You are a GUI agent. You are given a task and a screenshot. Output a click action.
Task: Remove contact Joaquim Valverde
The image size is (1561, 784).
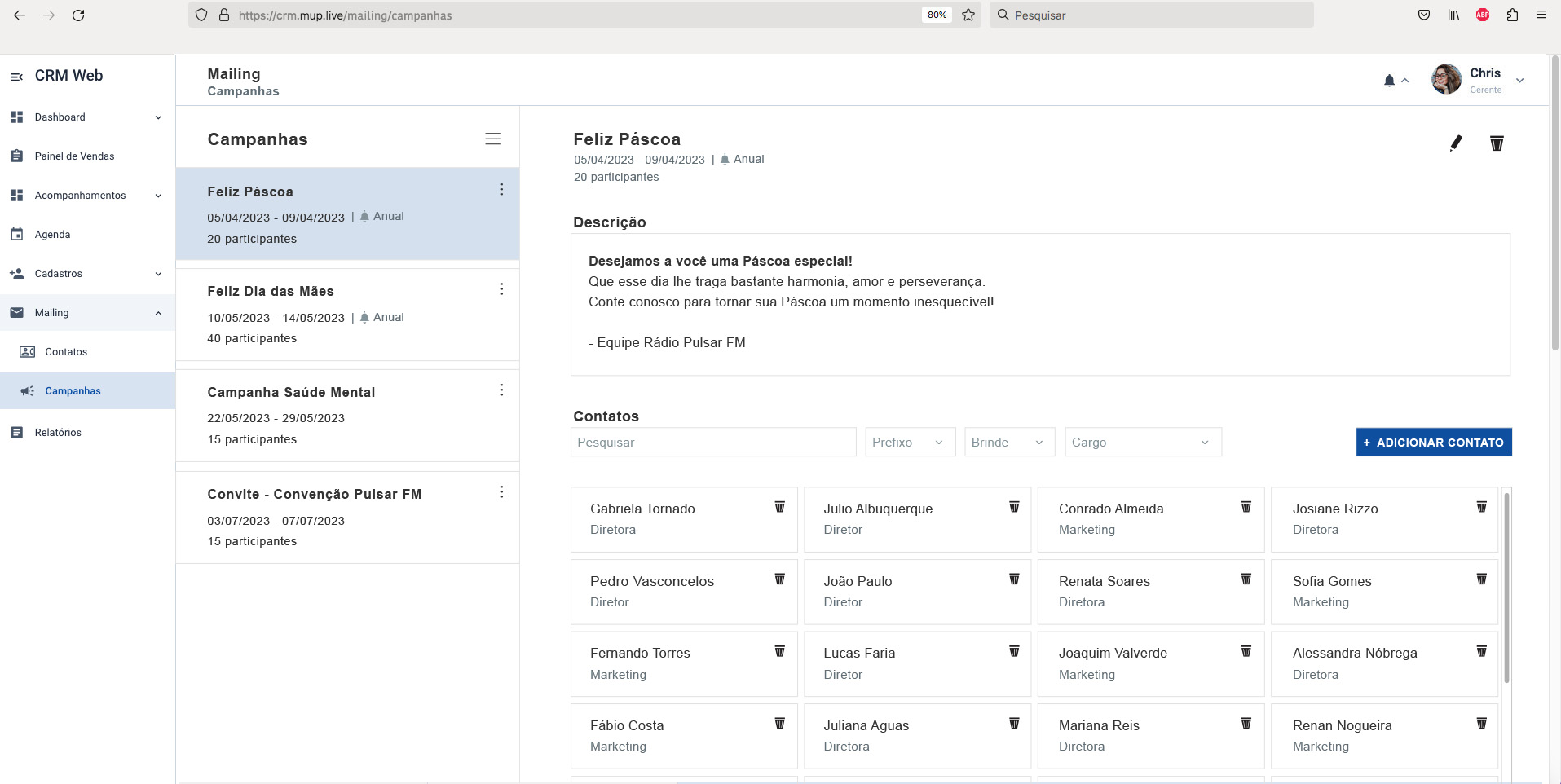1246,651
